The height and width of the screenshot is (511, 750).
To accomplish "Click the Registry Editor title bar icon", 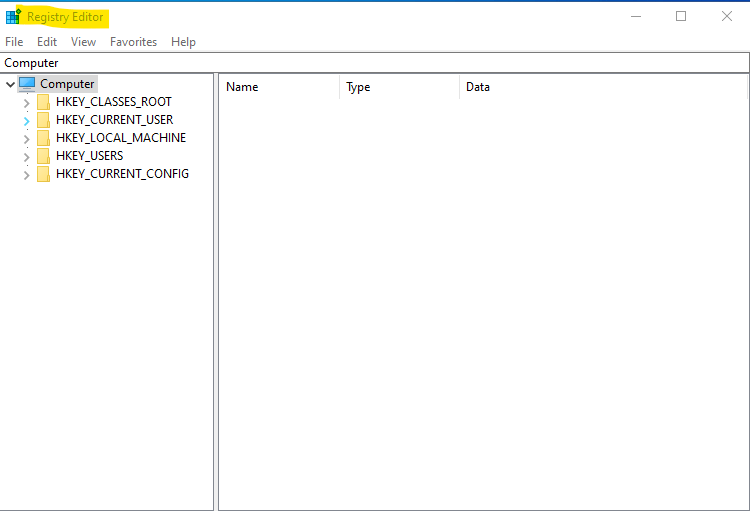I will 13,17.
